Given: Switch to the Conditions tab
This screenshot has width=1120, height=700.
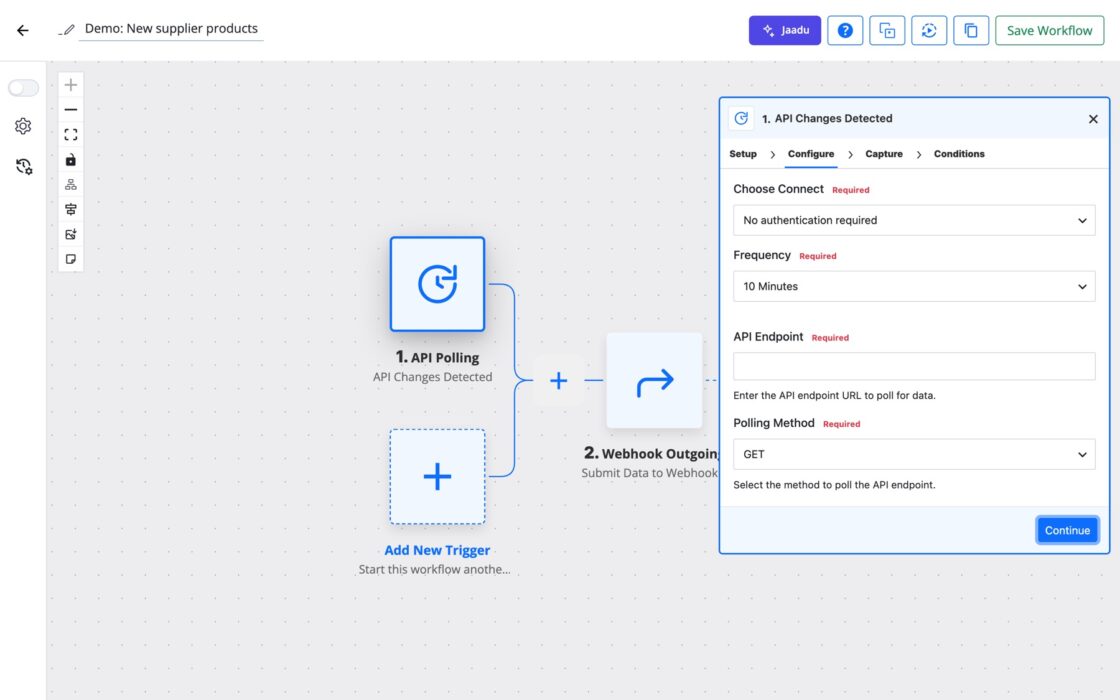Looking at the screenshot, I should (x=959, y=154).
